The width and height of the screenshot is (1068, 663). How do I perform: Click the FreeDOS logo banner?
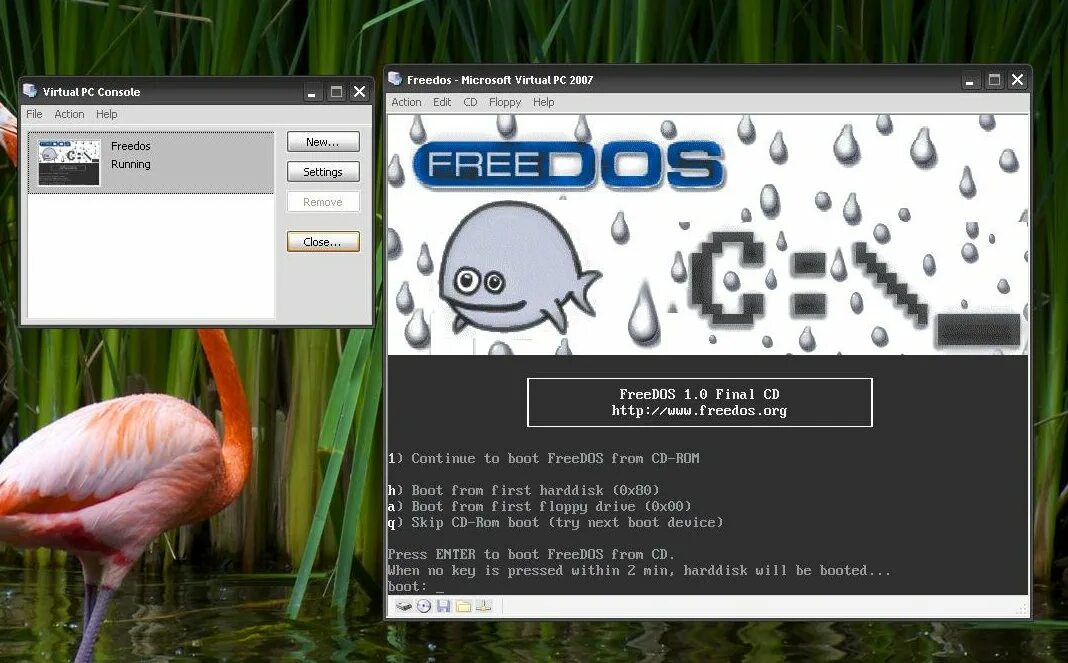(x=569, y=164)
